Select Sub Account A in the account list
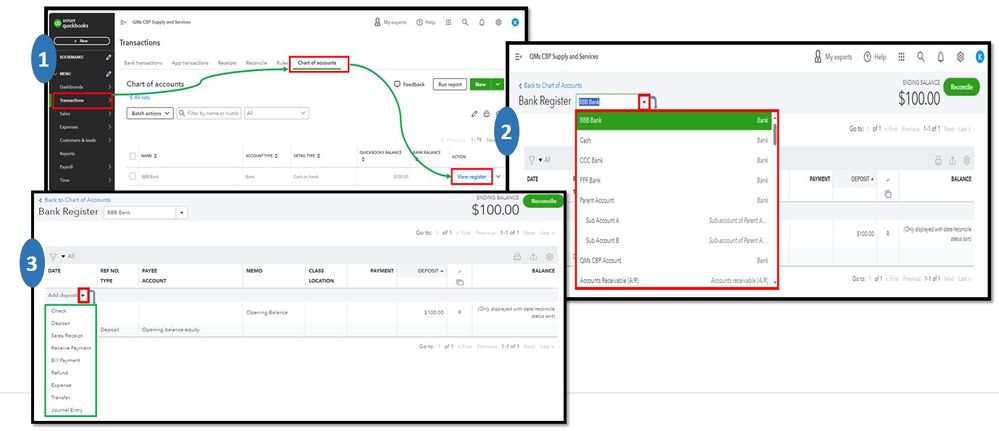 674,221
